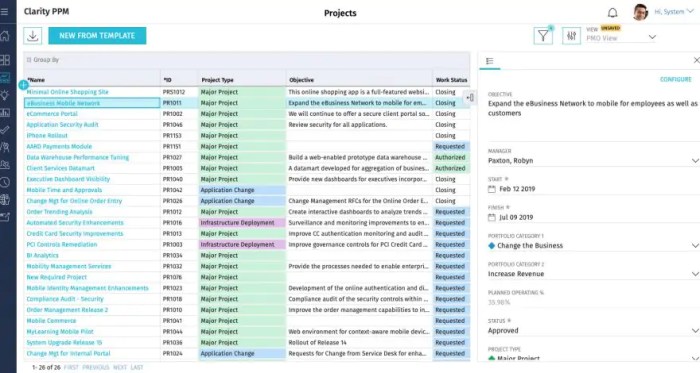The width and height of the screenshot is (700, 373).
Task: Click the export download icon
Action: 33,36
